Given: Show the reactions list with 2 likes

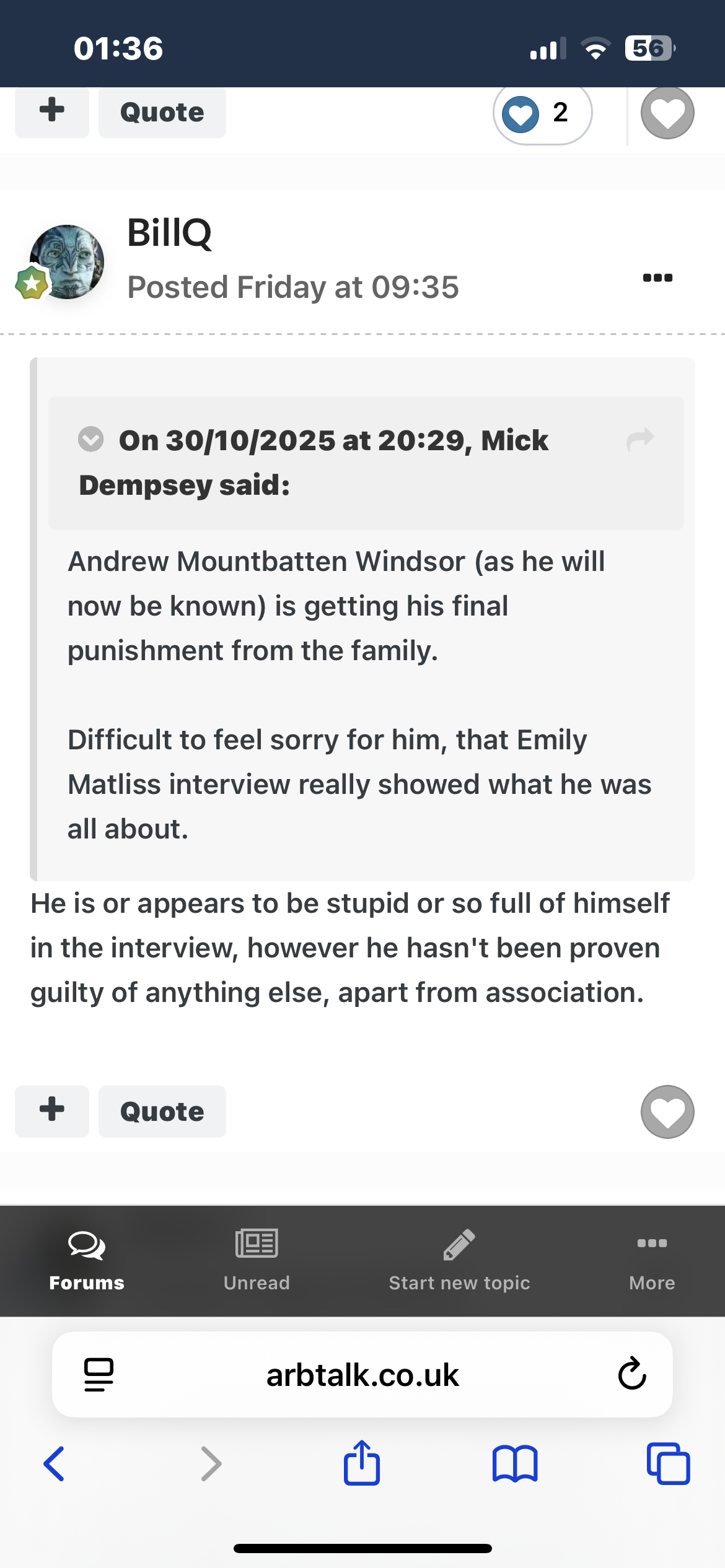Looking at the screenshot, I should (x=542, y=113).
